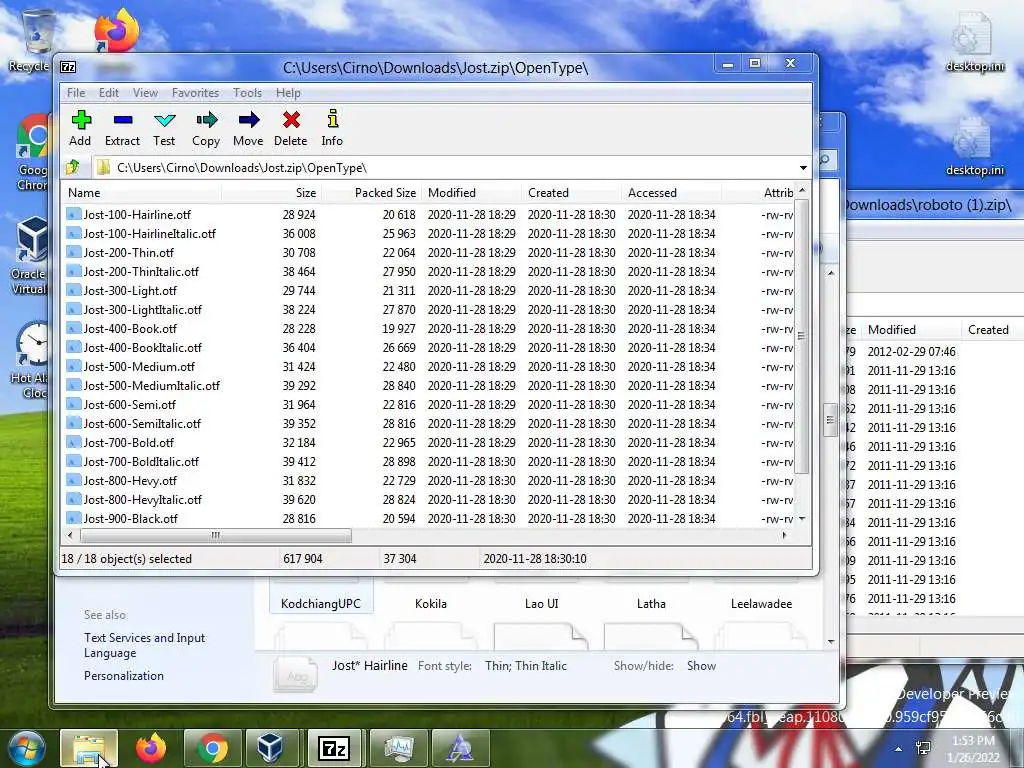Viewport: 1024px width, 768px height.
Task: Select the Kokila font in Fonts window
Action: [431, 603]
